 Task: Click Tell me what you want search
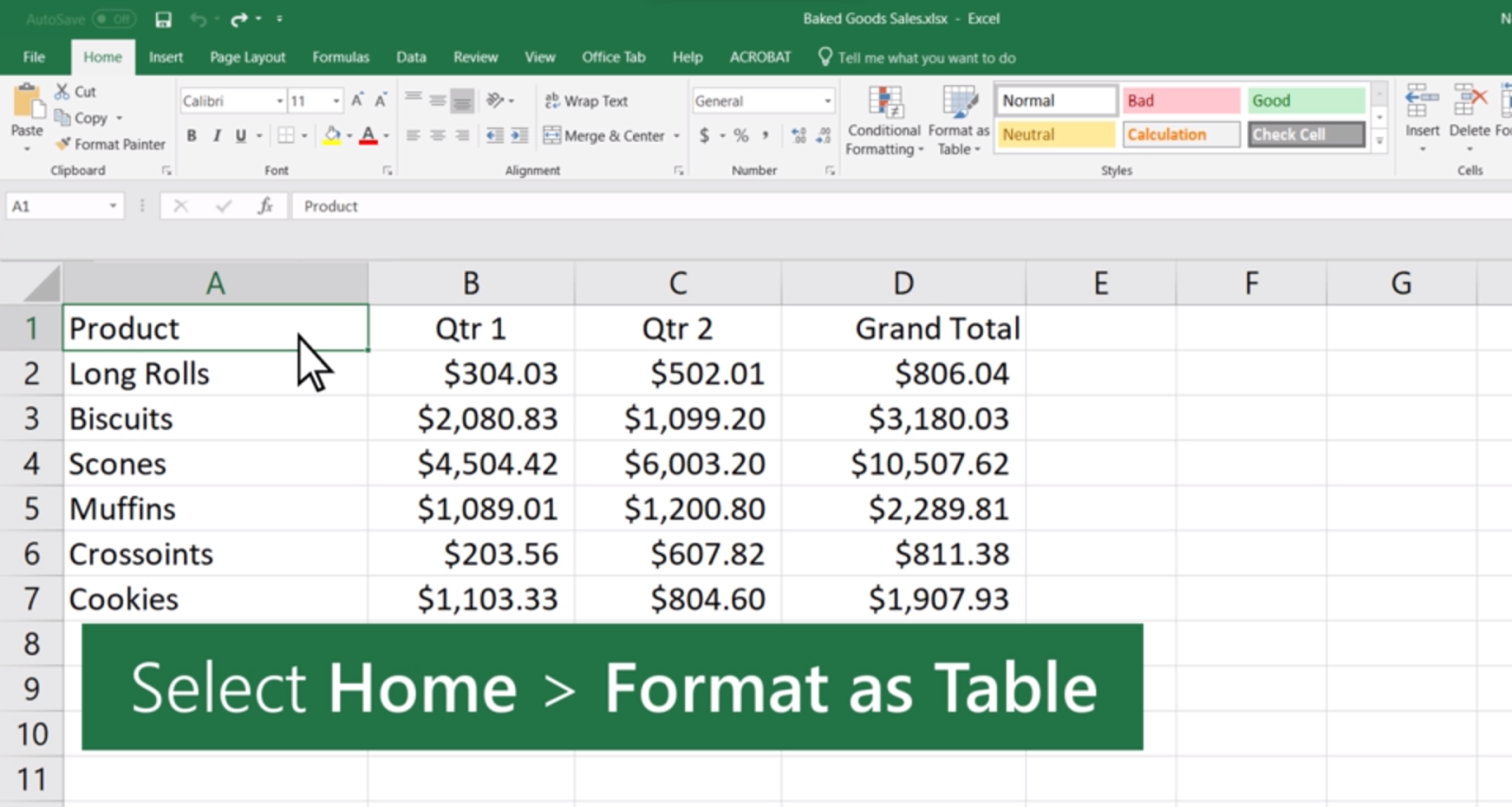click(917, 58)
